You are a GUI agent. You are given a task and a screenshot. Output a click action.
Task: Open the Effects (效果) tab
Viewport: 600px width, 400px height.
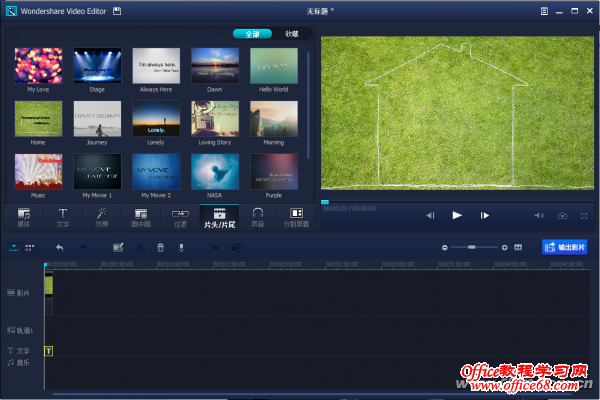point(102,217)
